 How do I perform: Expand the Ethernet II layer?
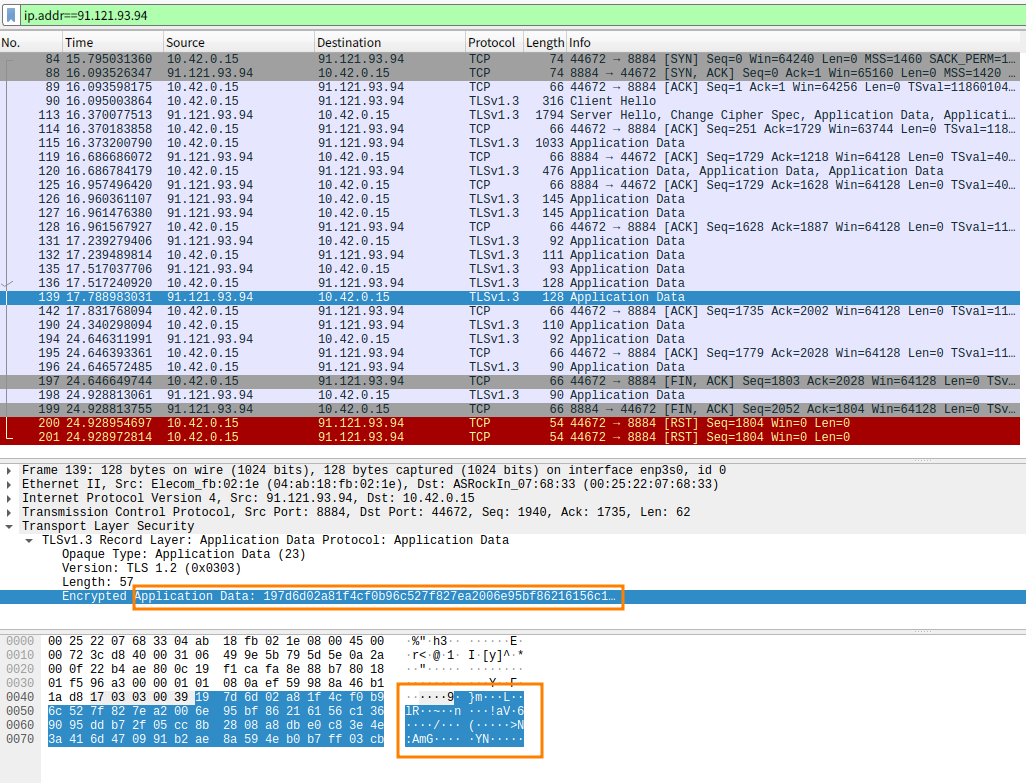10,484
